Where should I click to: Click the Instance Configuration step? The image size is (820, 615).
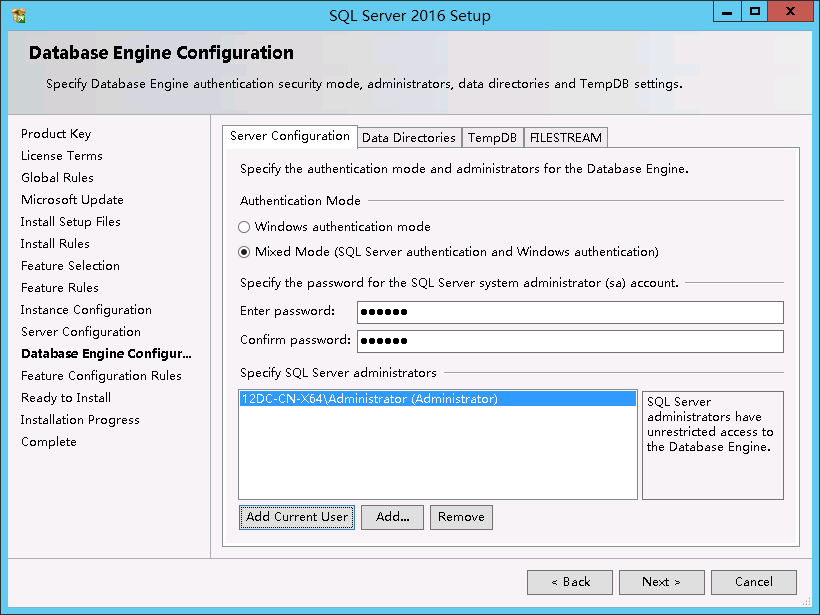pos(86,310)
